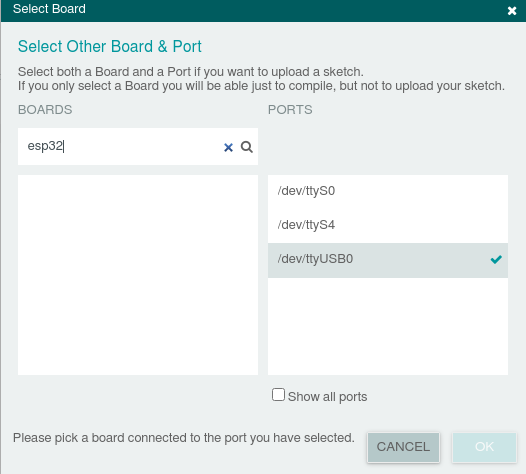Select the /dev/ttyUSB0 port row
Screen dimensions: 526x474
point(388,260)
